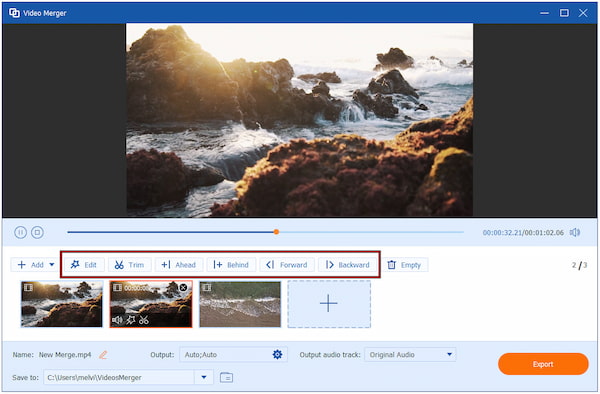
Task: Click the playback time readout
Action: click(x=523, y=233)
